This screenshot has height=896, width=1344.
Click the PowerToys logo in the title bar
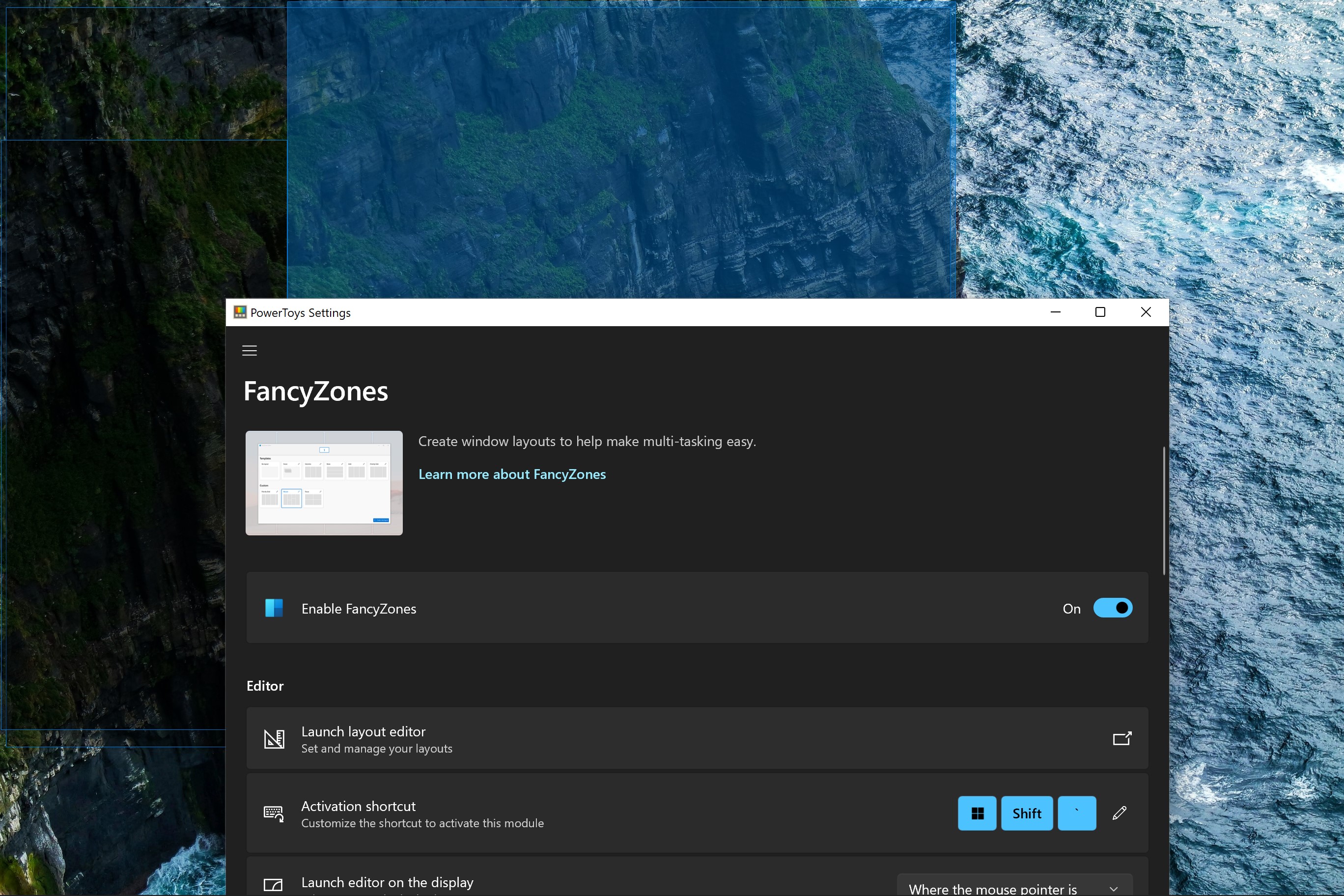(239, 312)
